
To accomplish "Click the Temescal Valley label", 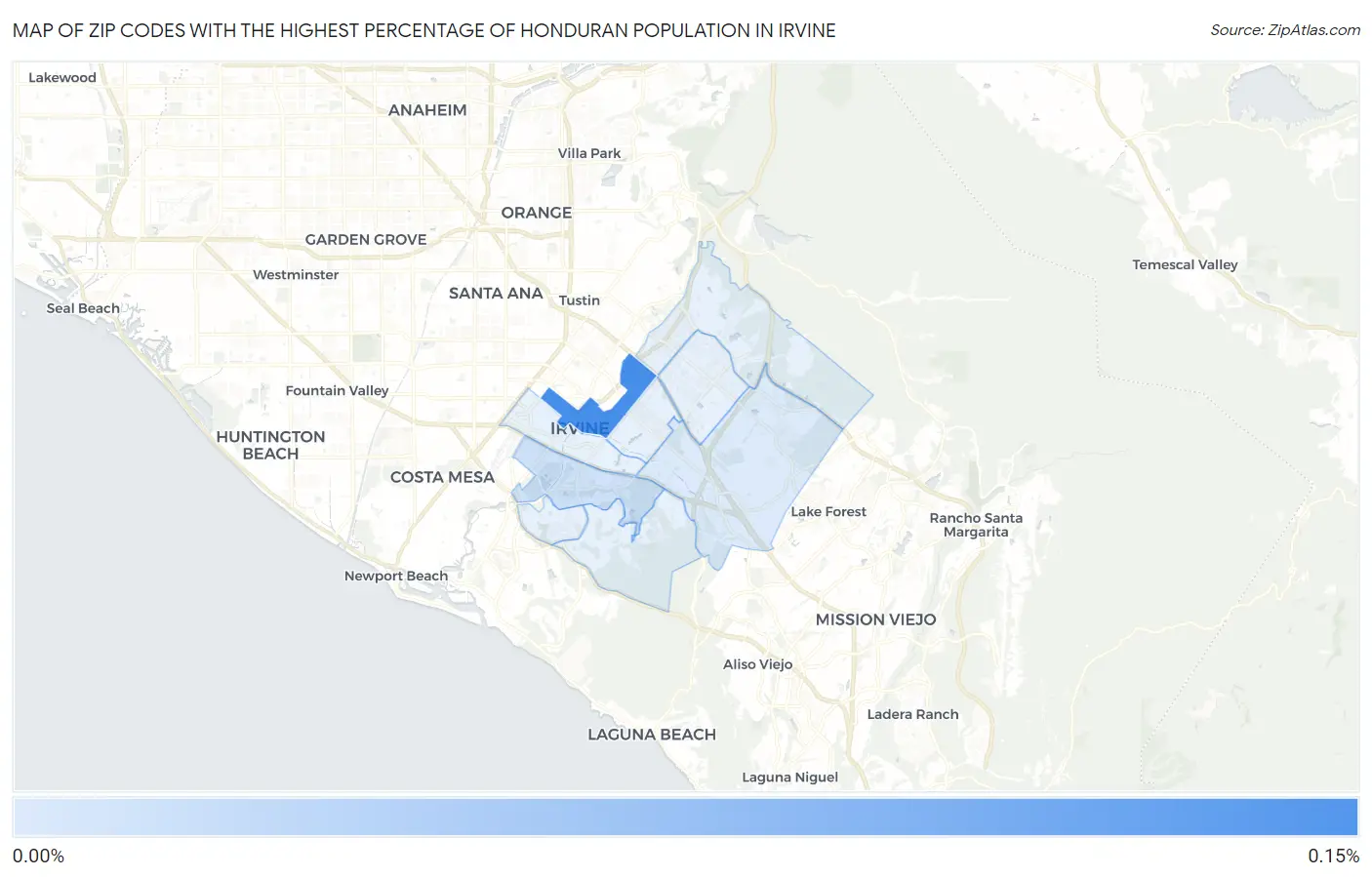I will coord(1184,264).
